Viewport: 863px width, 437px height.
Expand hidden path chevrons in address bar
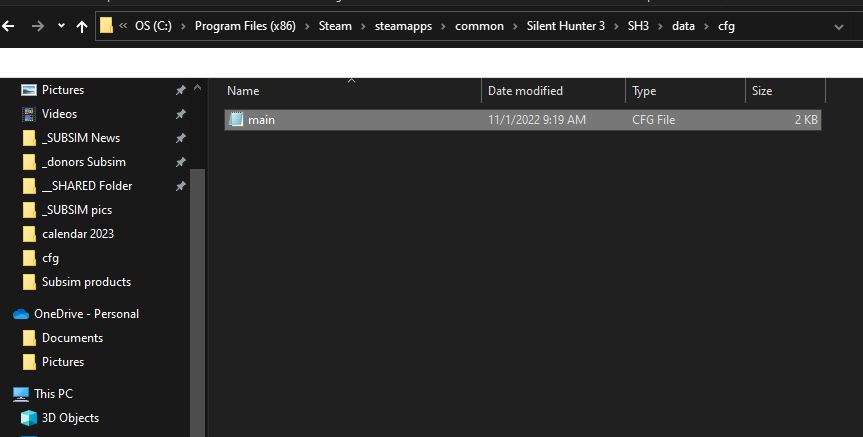click(123, 26)
